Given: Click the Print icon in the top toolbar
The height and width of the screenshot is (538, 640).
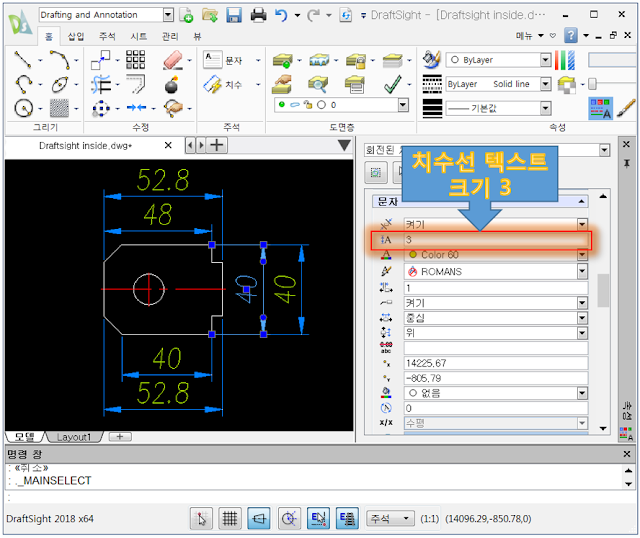Looking at the screenshot, I should (x=258, y=15).
